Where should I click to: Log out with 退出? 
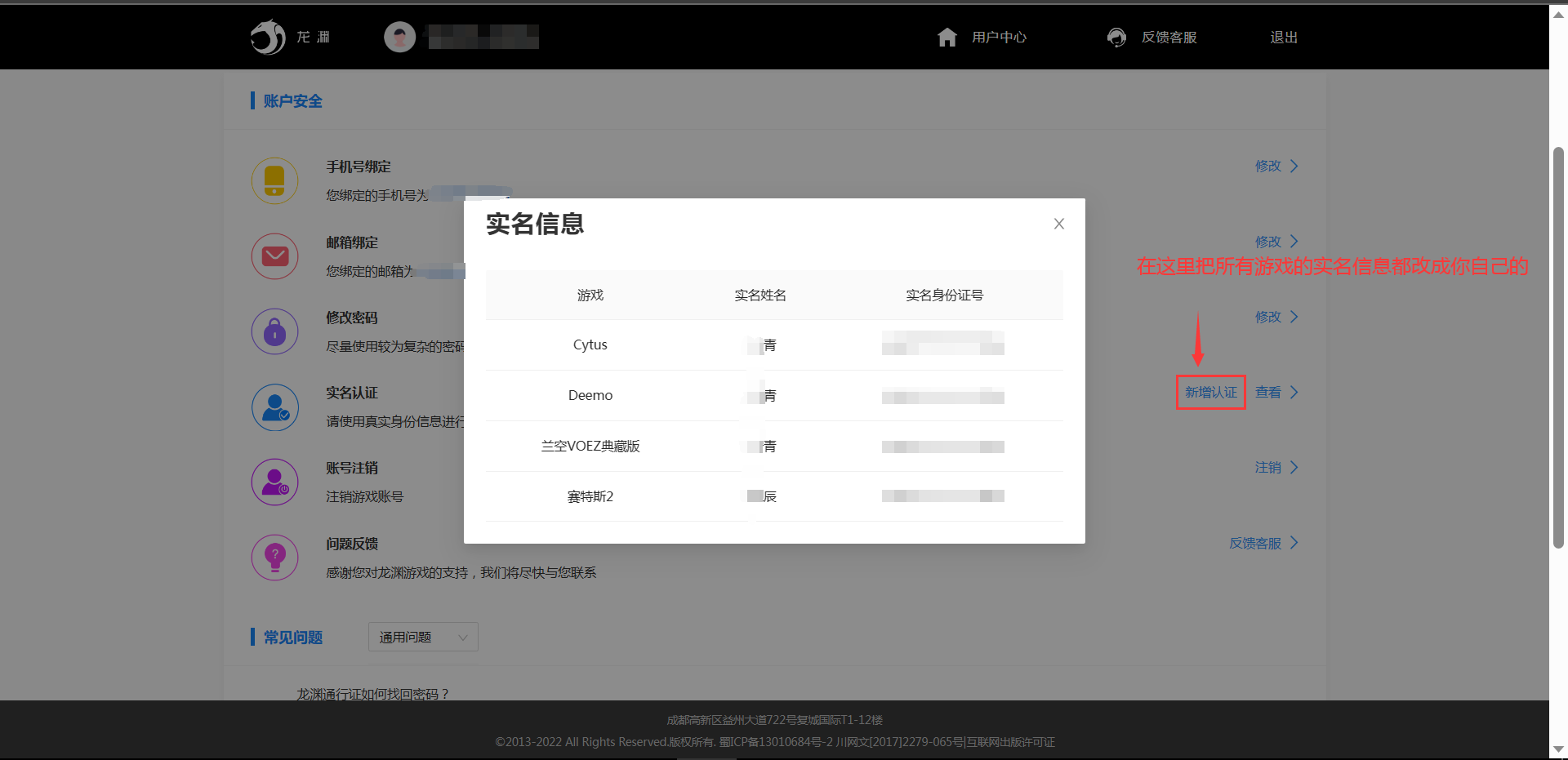click(x=1284, y=37)
